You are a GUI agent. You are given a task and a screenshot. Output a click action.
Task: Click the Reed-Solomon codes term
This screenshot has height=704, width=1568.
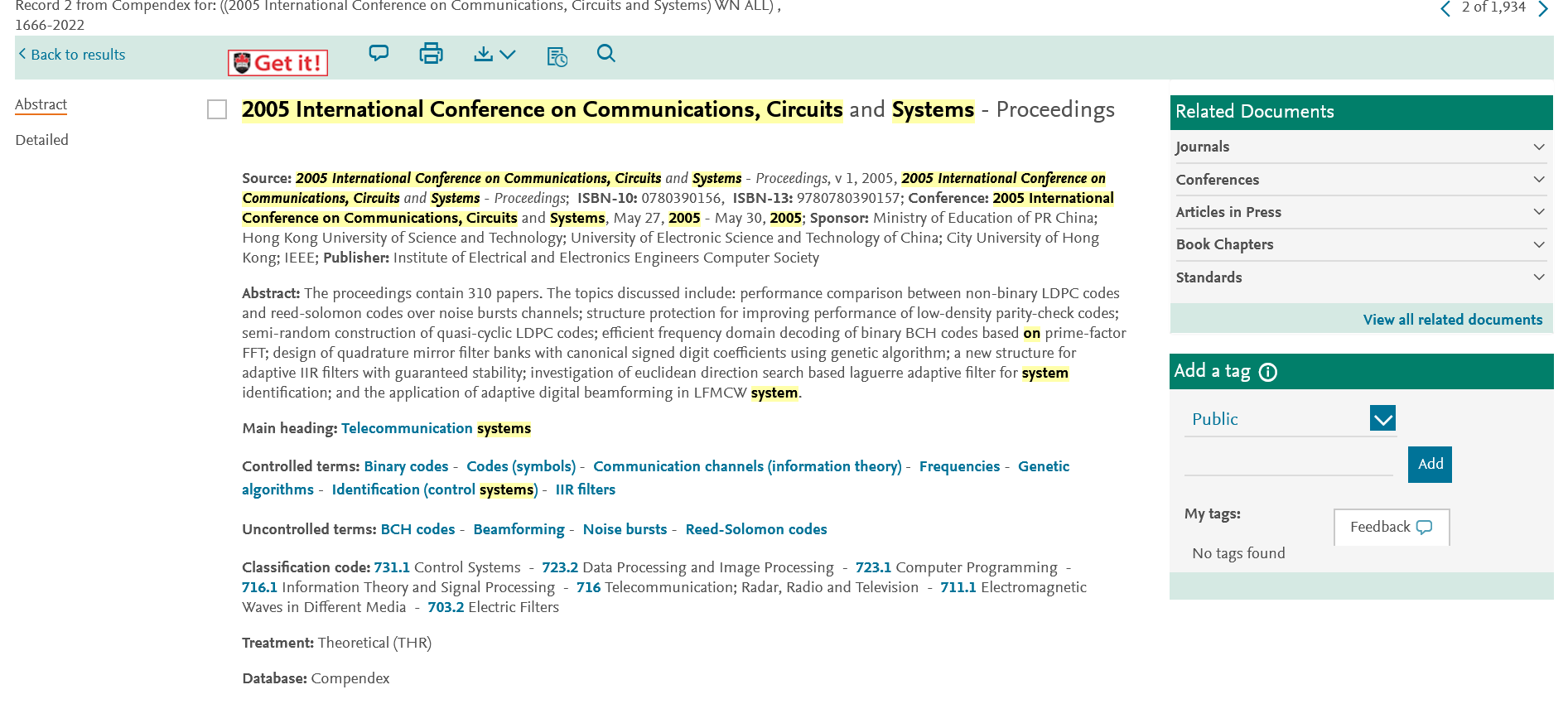(756, 529)
